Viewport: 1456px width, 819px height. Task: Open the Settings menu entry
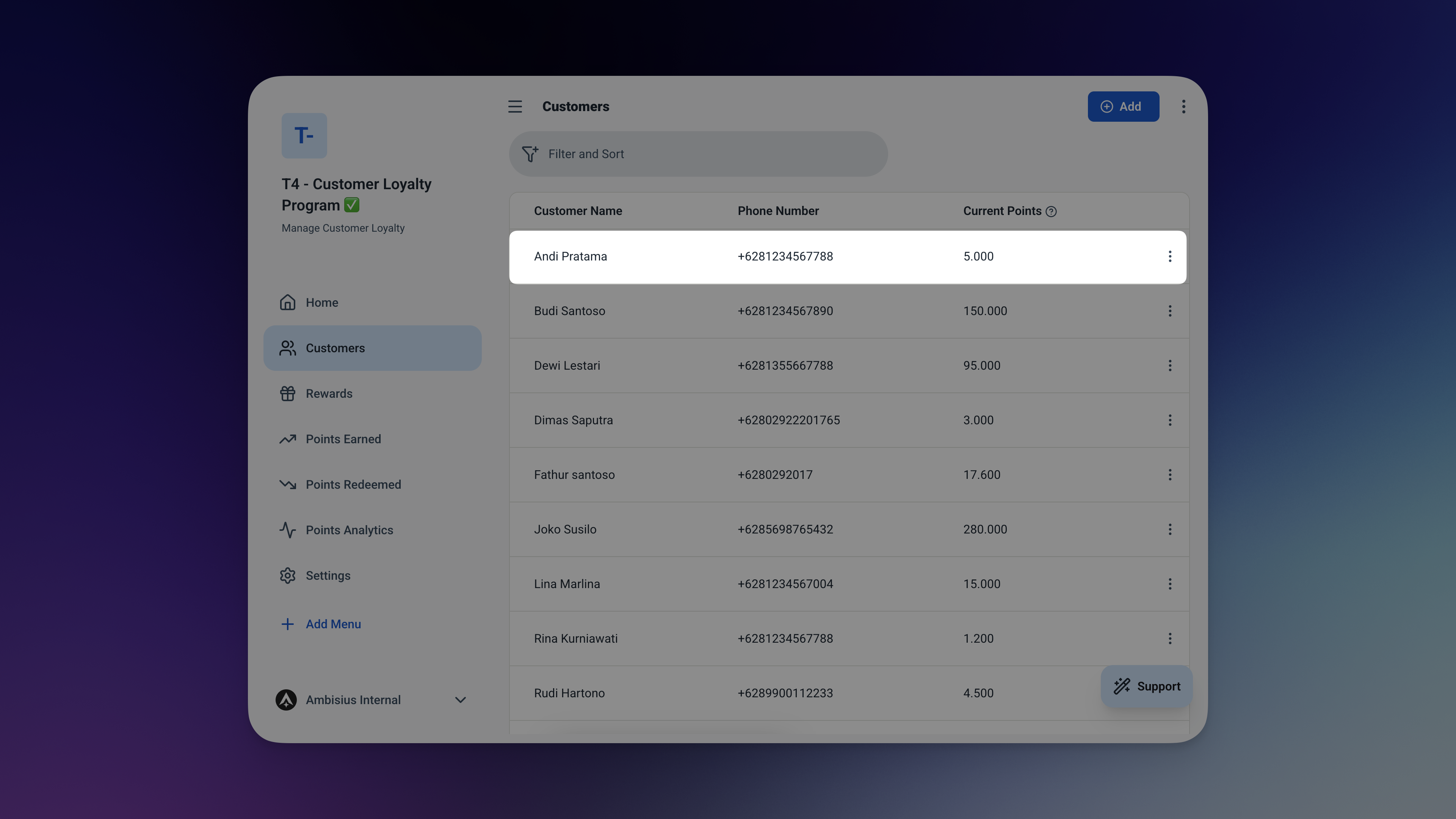tap(328, 576)
